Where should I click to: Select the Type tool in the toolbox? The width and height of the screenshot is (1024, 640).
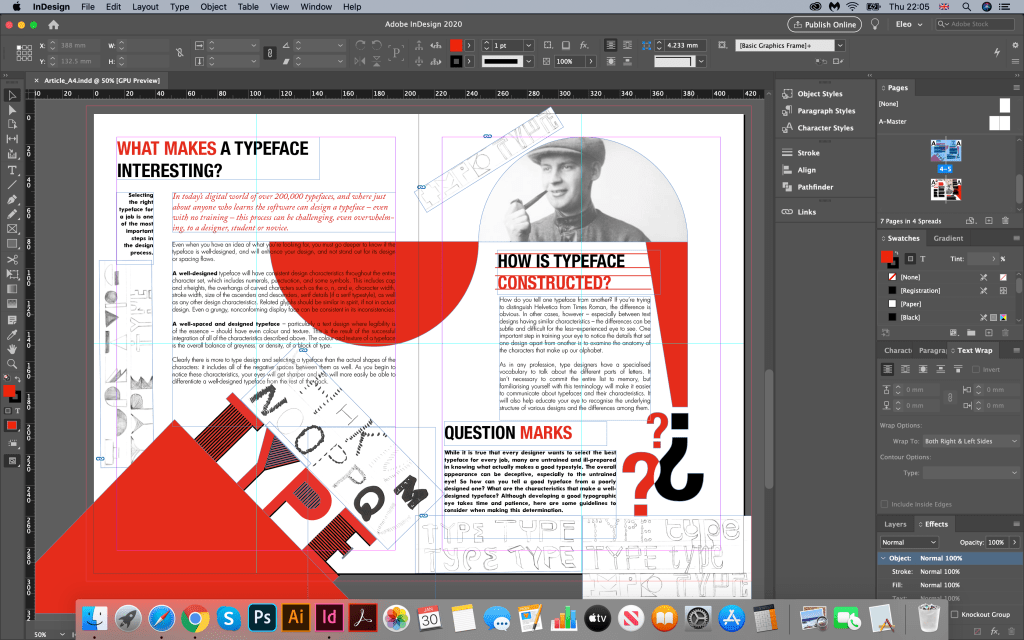(x=13, y=170)
